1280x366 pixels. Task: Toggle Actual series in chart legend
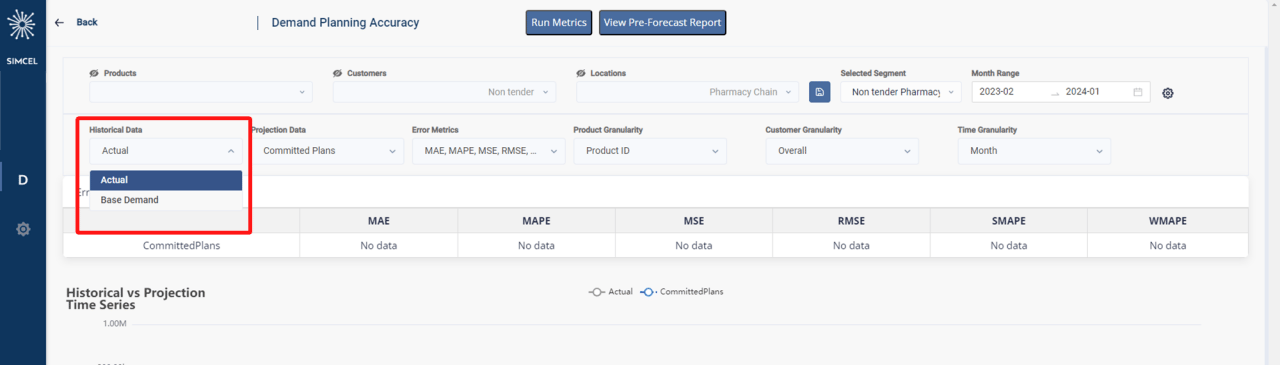pos(611,292)
